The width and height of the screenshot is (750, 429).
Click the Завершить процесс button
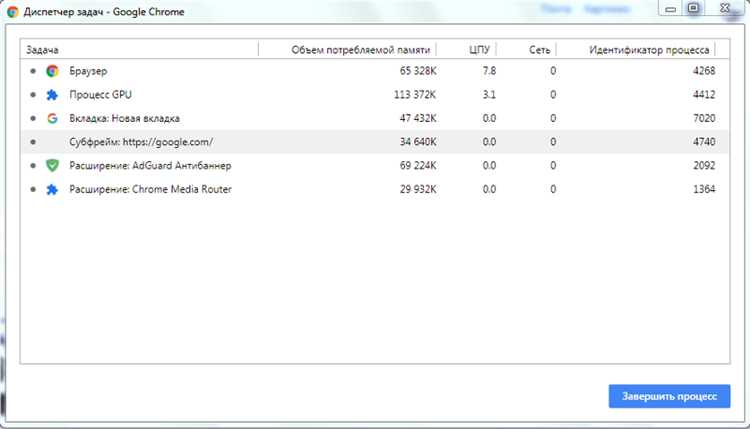[669, 396]
